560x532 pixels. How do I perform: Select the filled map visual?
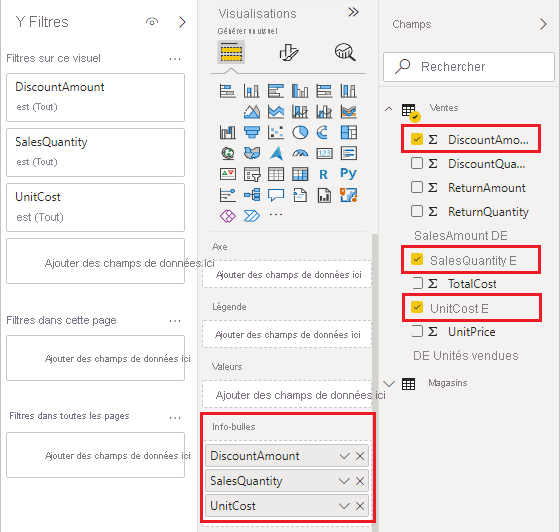point(252,154)
